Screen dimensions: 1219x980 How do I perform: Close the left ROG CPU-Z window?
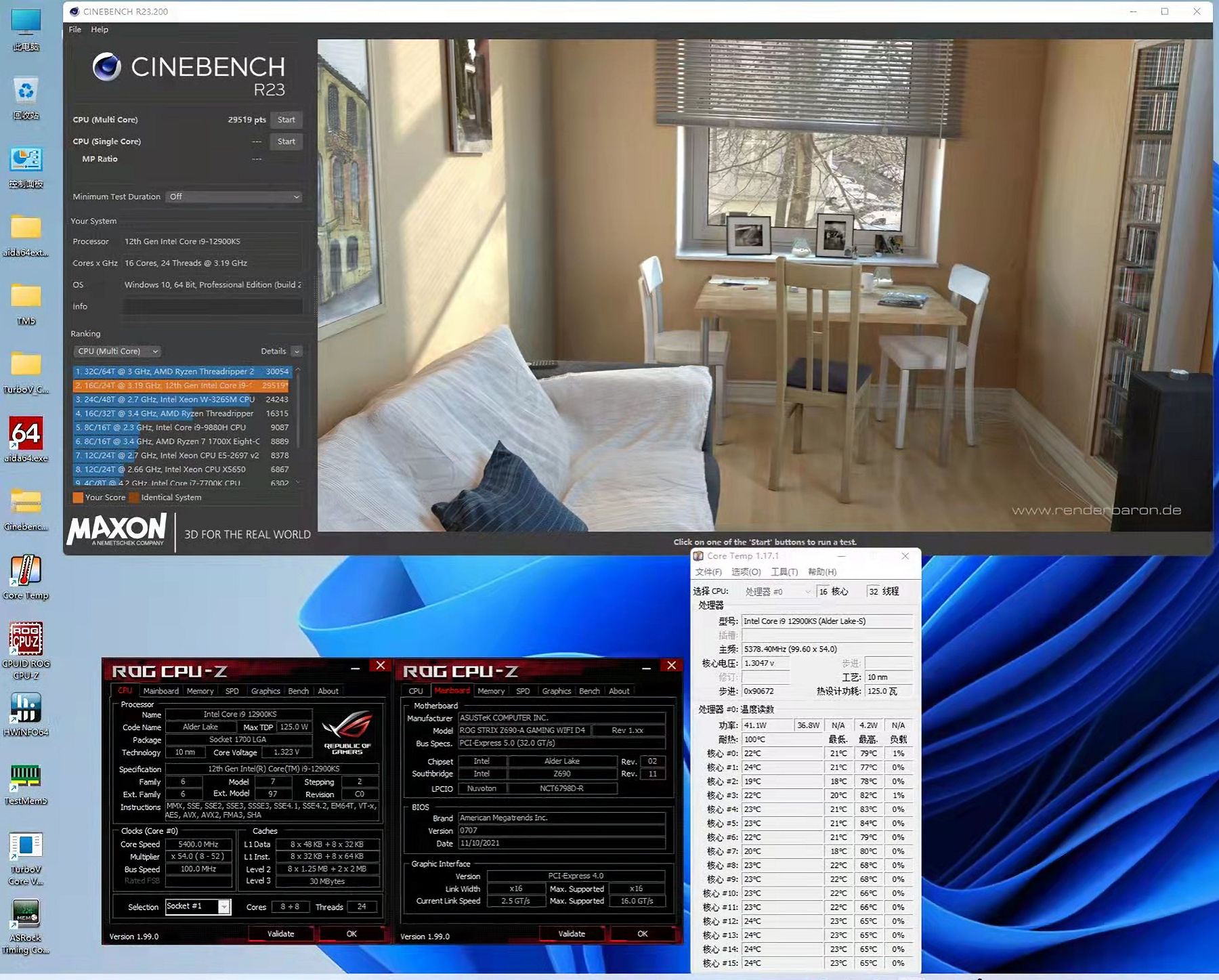pyautogui.click(x=381, y=666)
